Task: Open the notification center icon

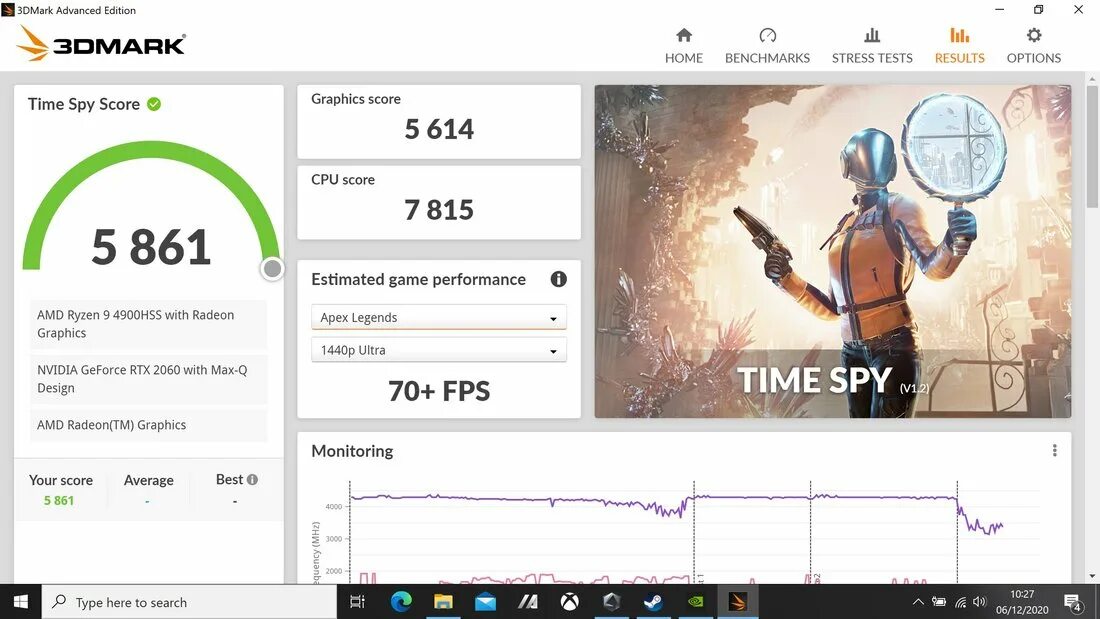Action: point(1073,602)
